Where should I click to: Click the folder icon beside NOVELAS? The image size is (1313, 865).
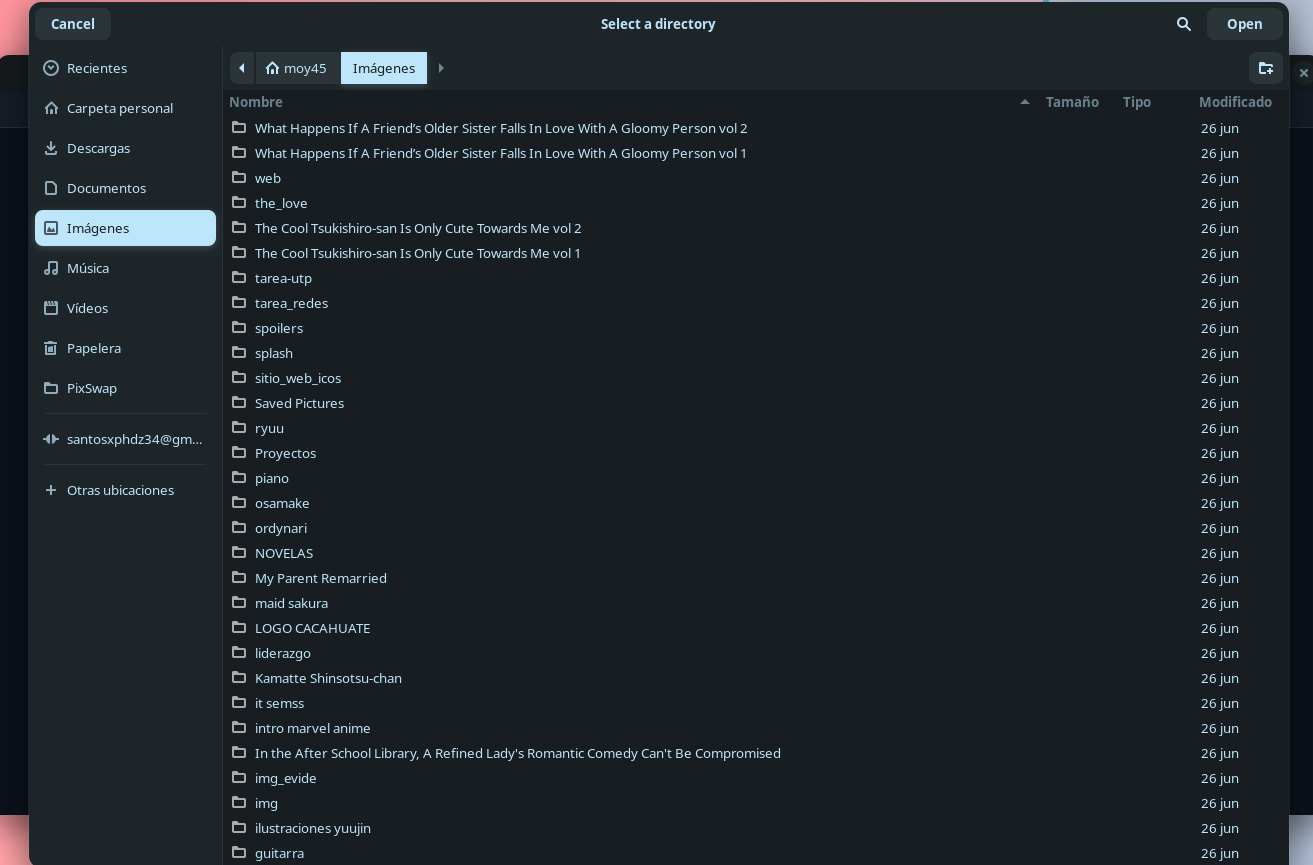point(239,553)
